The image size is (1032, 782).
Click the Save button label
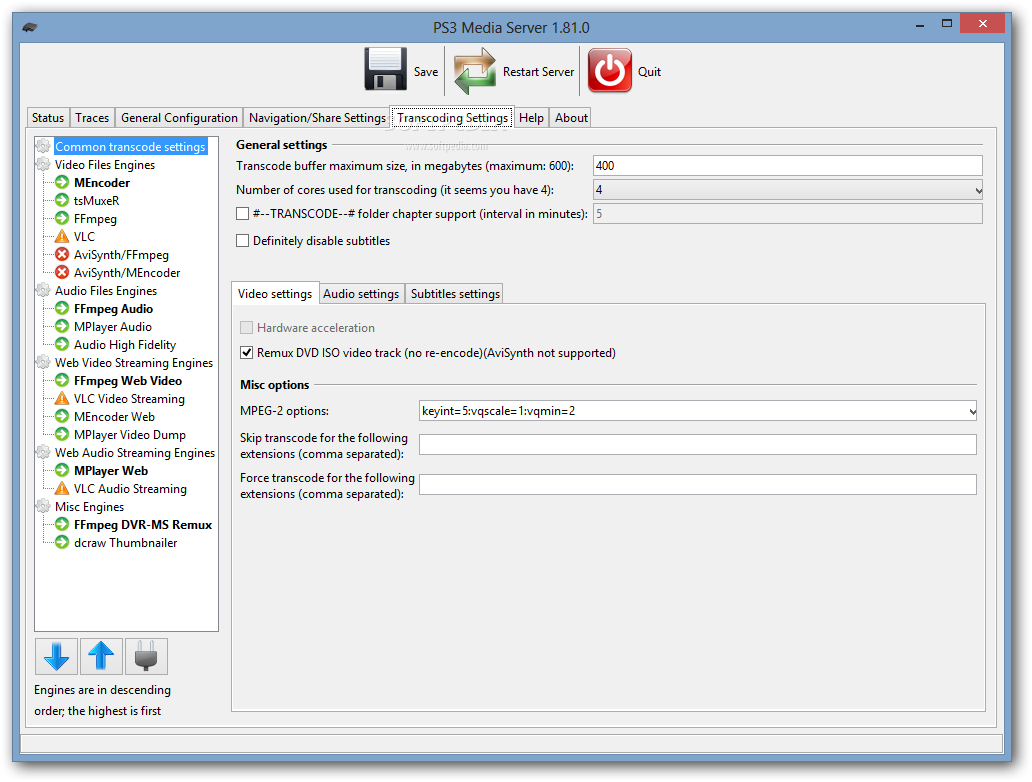[x=426, y=72]
